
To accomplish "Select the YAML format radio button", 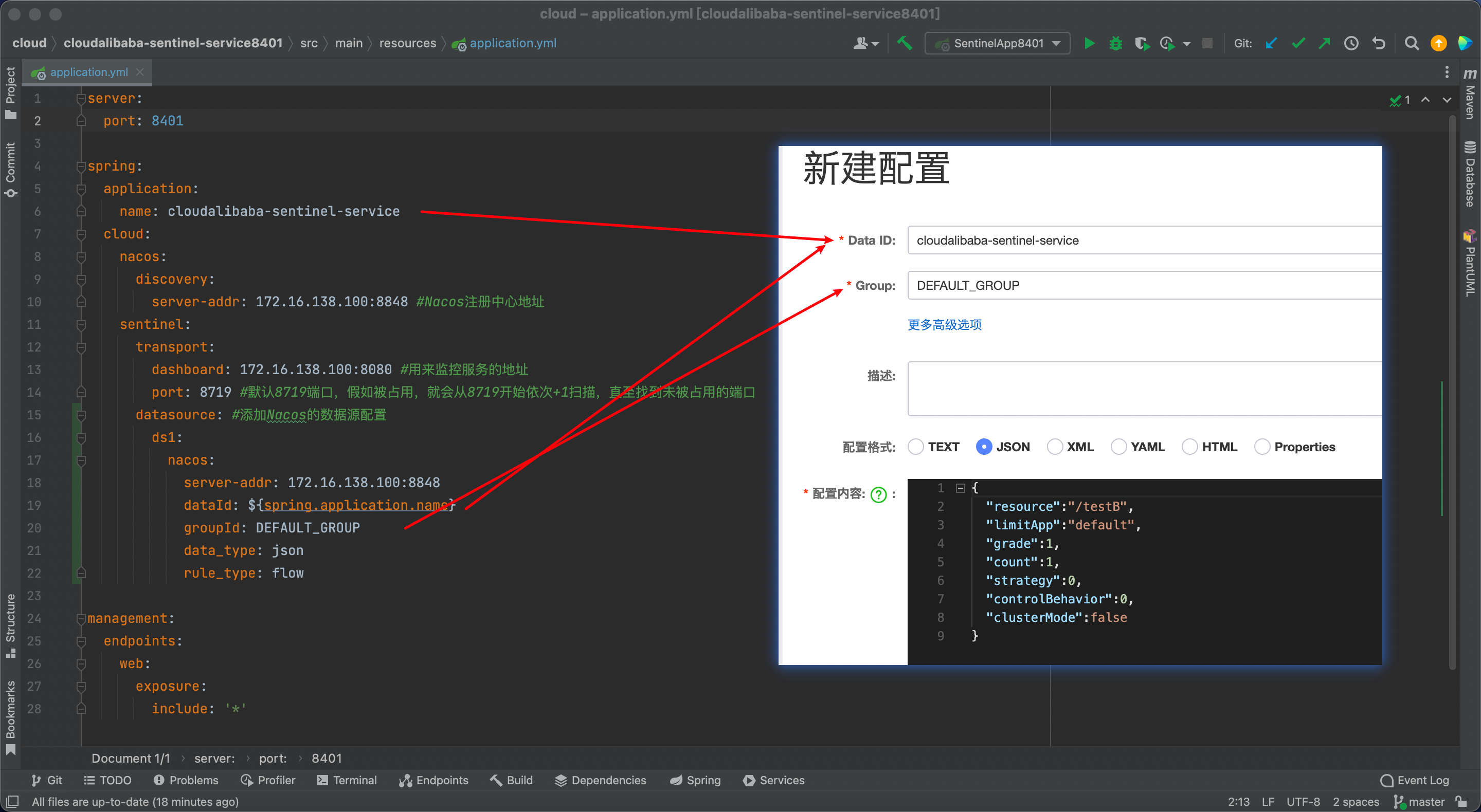I will 1118,447.
